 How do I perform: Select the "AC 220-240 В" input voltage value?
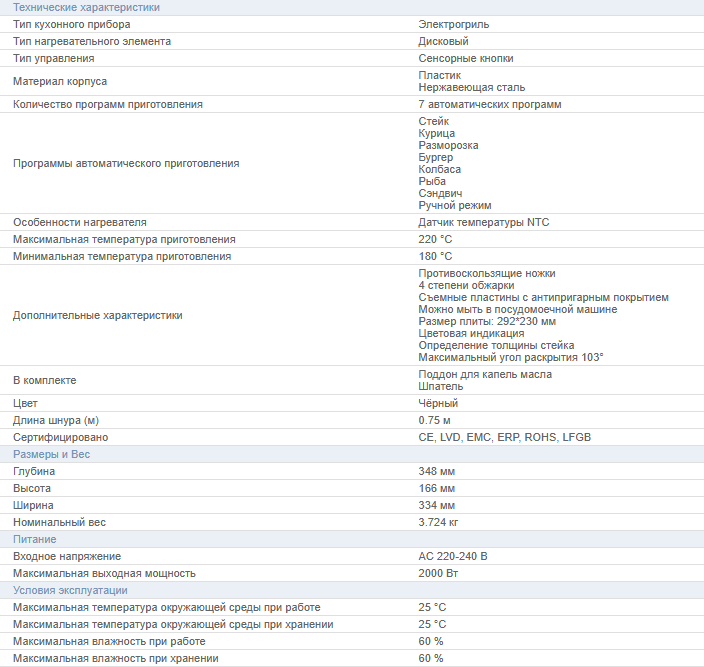(452, 556)
